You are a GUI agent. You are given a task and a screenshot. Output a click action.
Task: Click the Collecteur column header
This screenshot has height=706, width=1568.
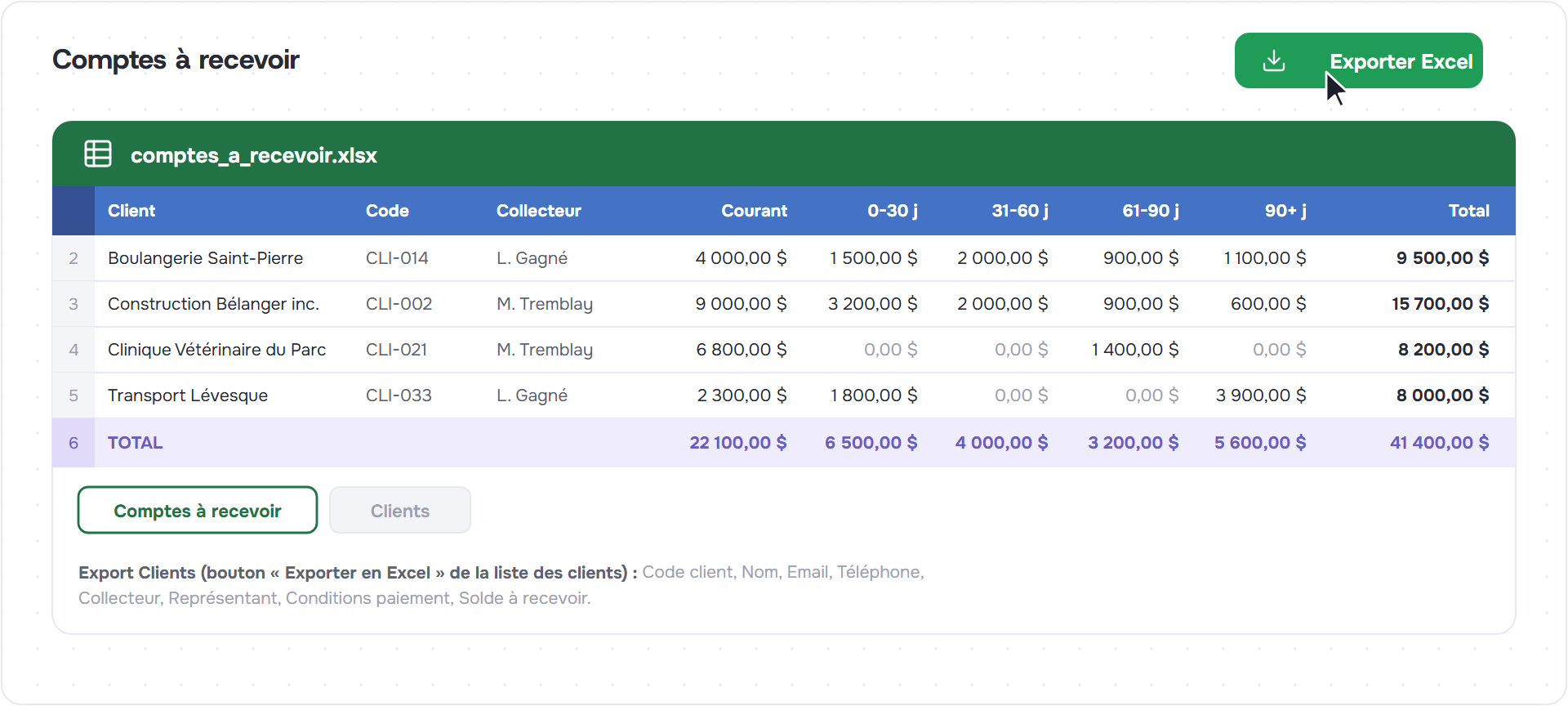539,211
